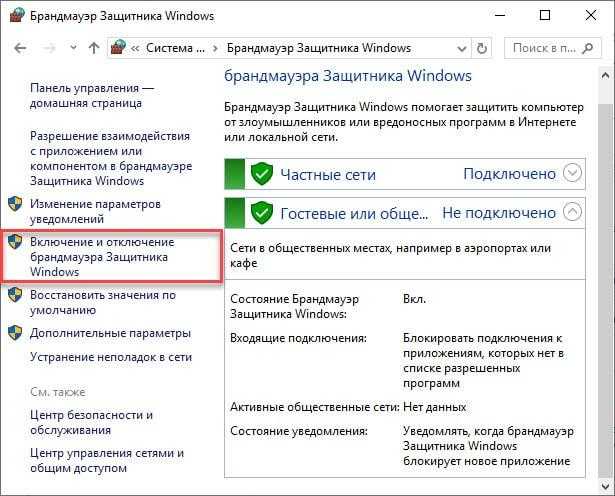This screenshot has height=496, width=615.
Task: Open 'Устранение неполадок в сети' link
Action: point(111,357)
